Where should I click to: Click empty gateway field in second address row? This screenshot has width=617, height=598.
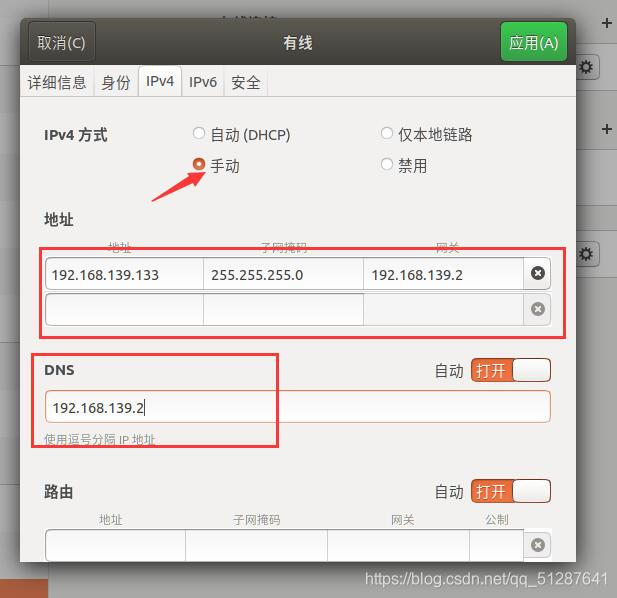coord(443,310)
